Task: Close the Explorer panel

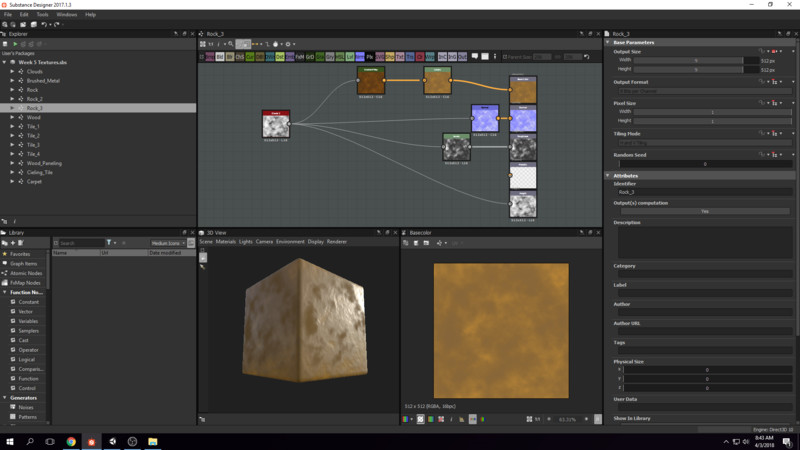Action: pos(191,34)
